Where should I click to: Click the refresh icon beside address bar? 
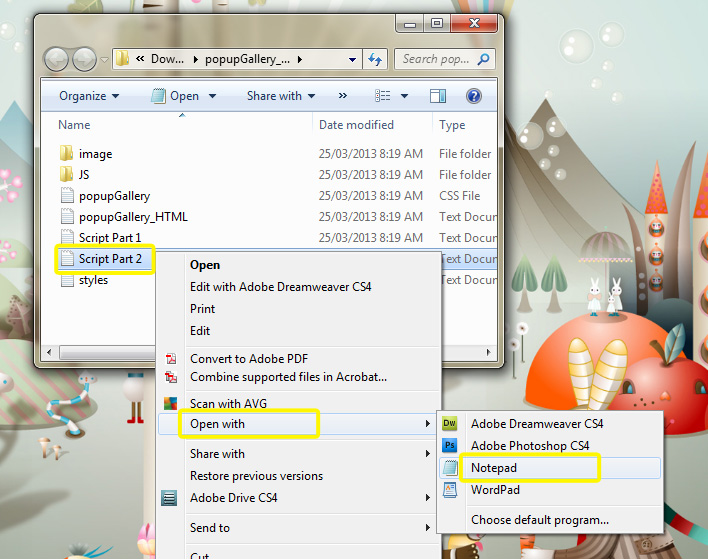pos(376,59)
